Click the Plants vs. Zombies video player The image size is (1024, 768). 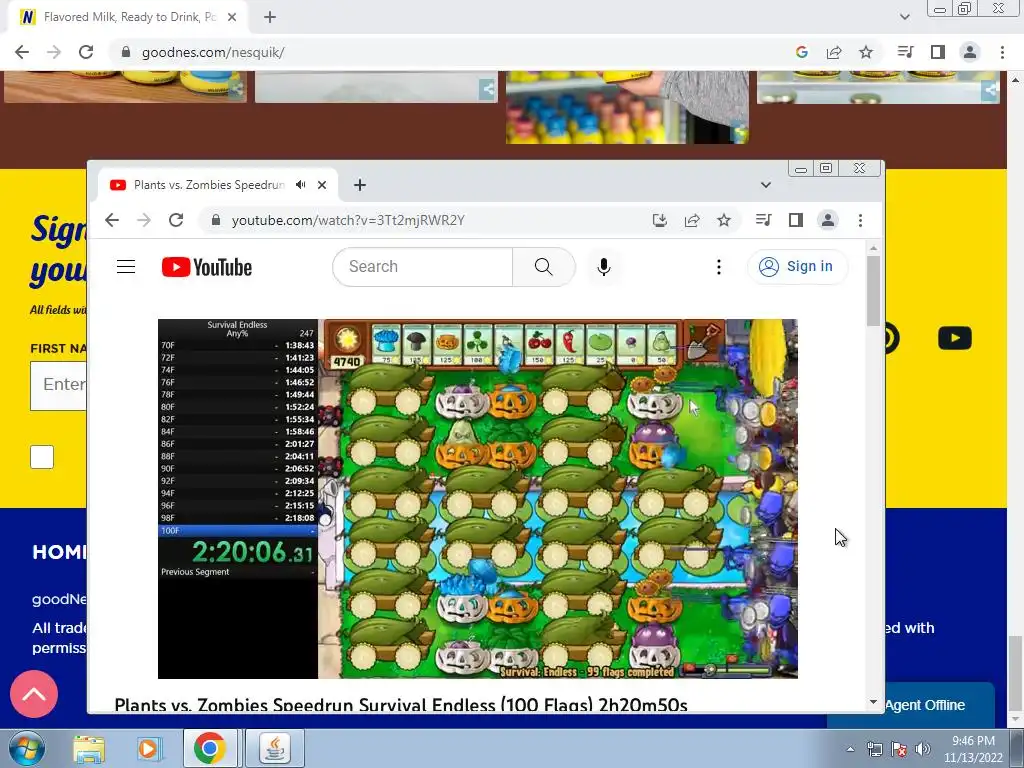tap(477, 499)
